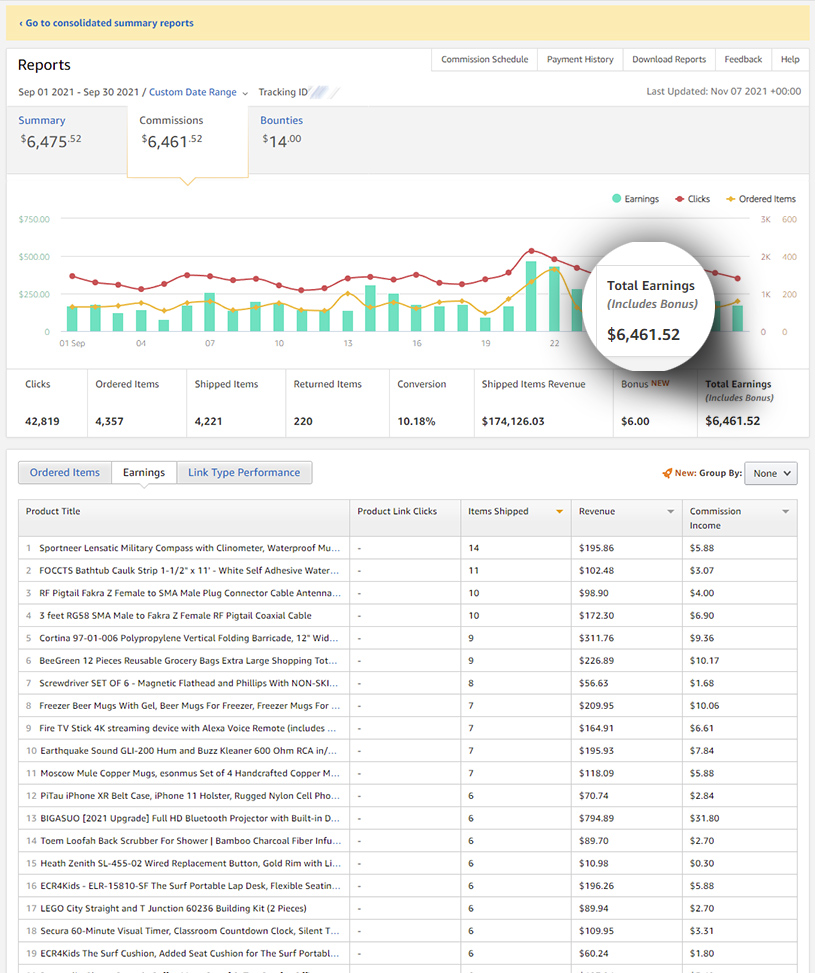
Task: Open the Custom Date Range dropdown
Action: coord(198,92)
